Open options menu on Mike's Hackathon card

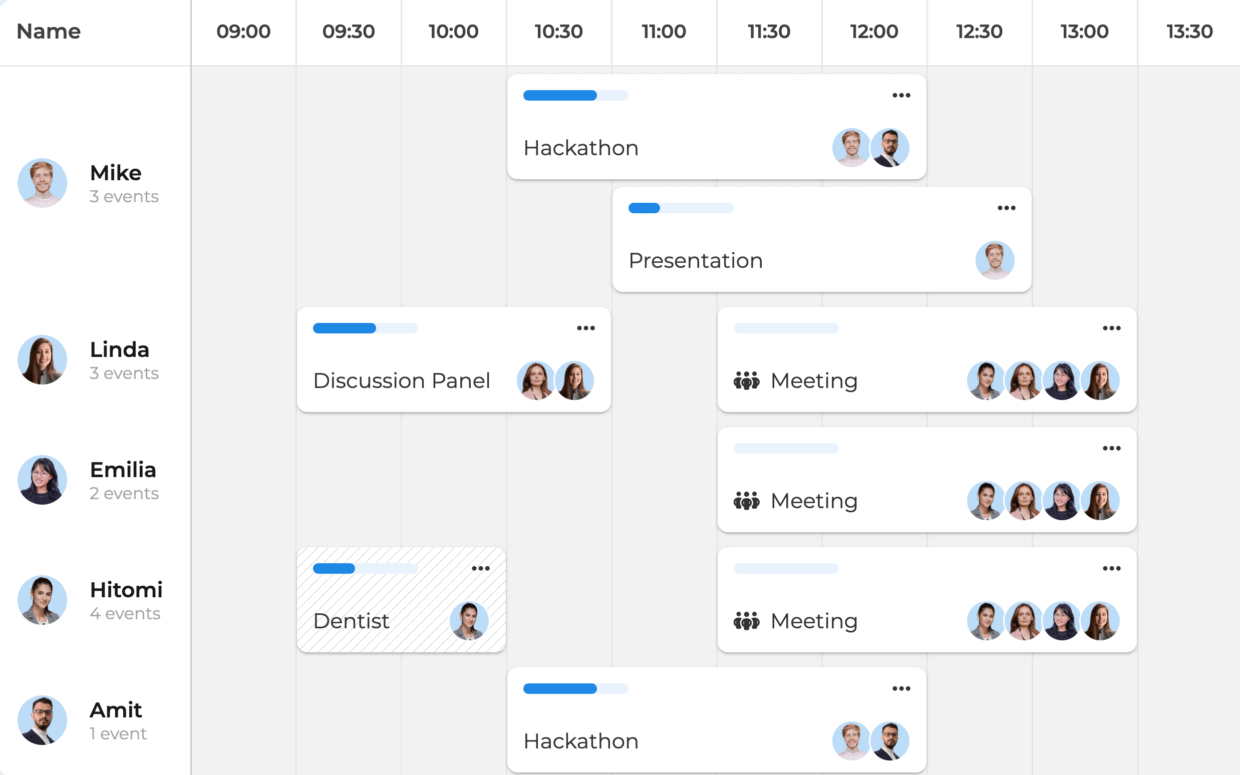tap(901, 96)
